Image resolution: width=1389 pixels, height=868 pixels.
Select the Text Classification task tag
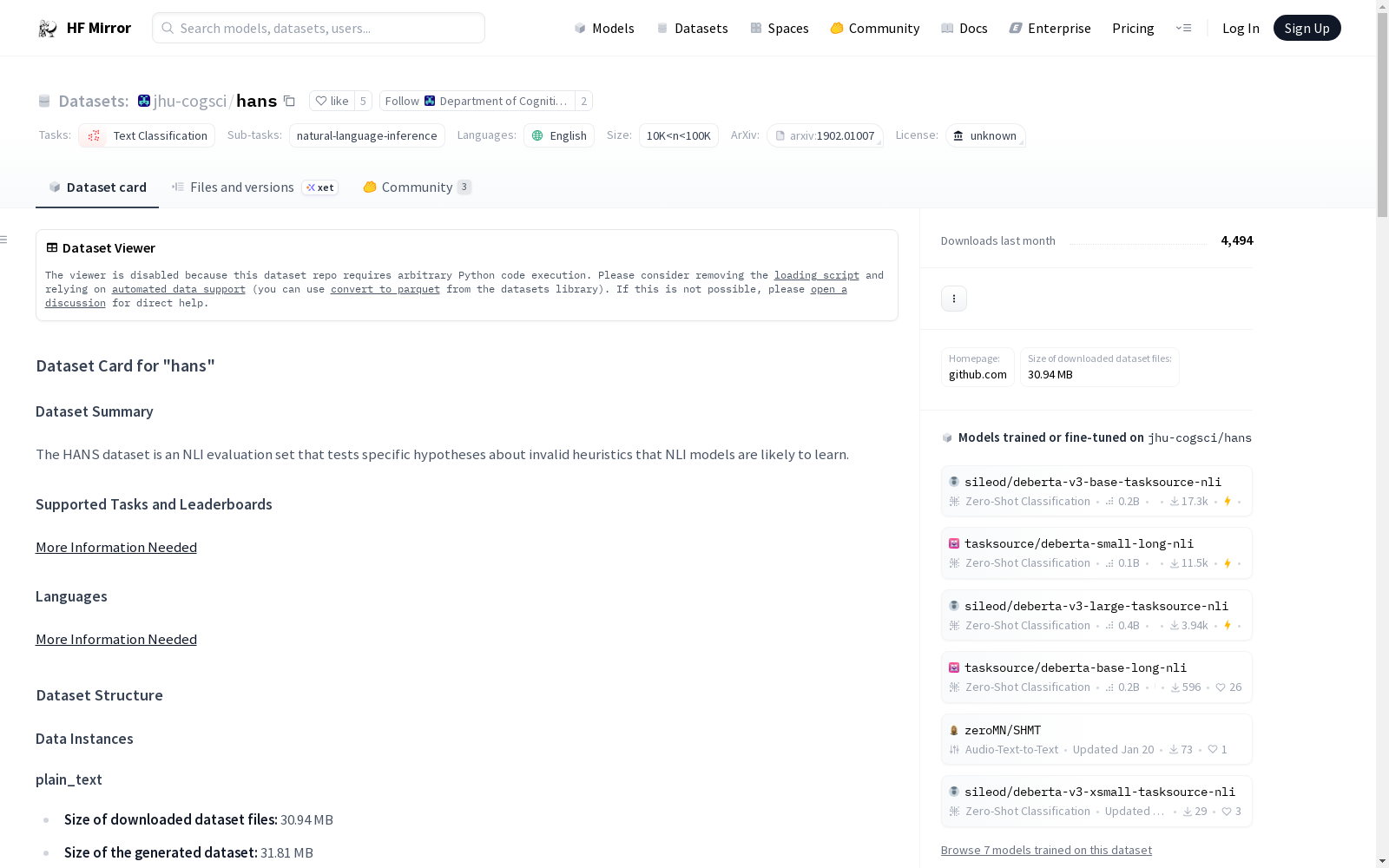[147, 135]
